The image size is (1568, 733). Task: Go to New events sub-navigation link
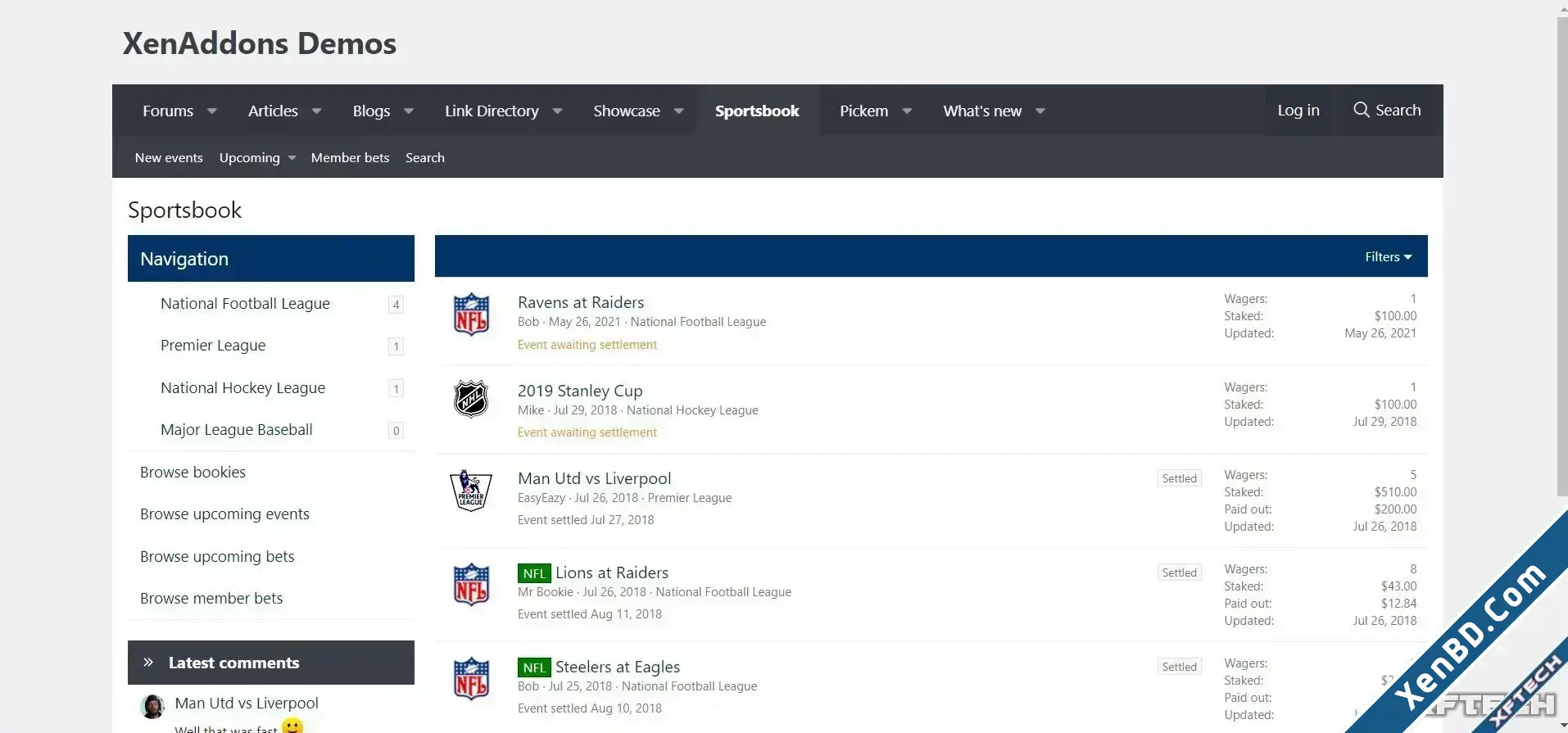169,158
